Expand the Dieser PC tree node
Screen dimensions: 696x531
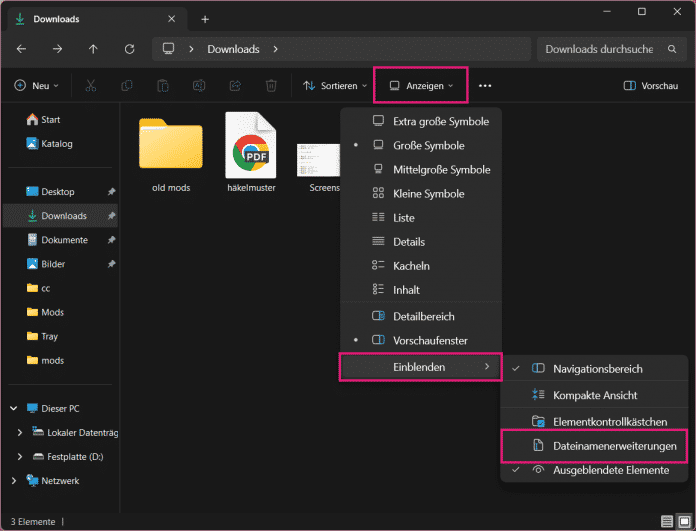tap(14, 409)
